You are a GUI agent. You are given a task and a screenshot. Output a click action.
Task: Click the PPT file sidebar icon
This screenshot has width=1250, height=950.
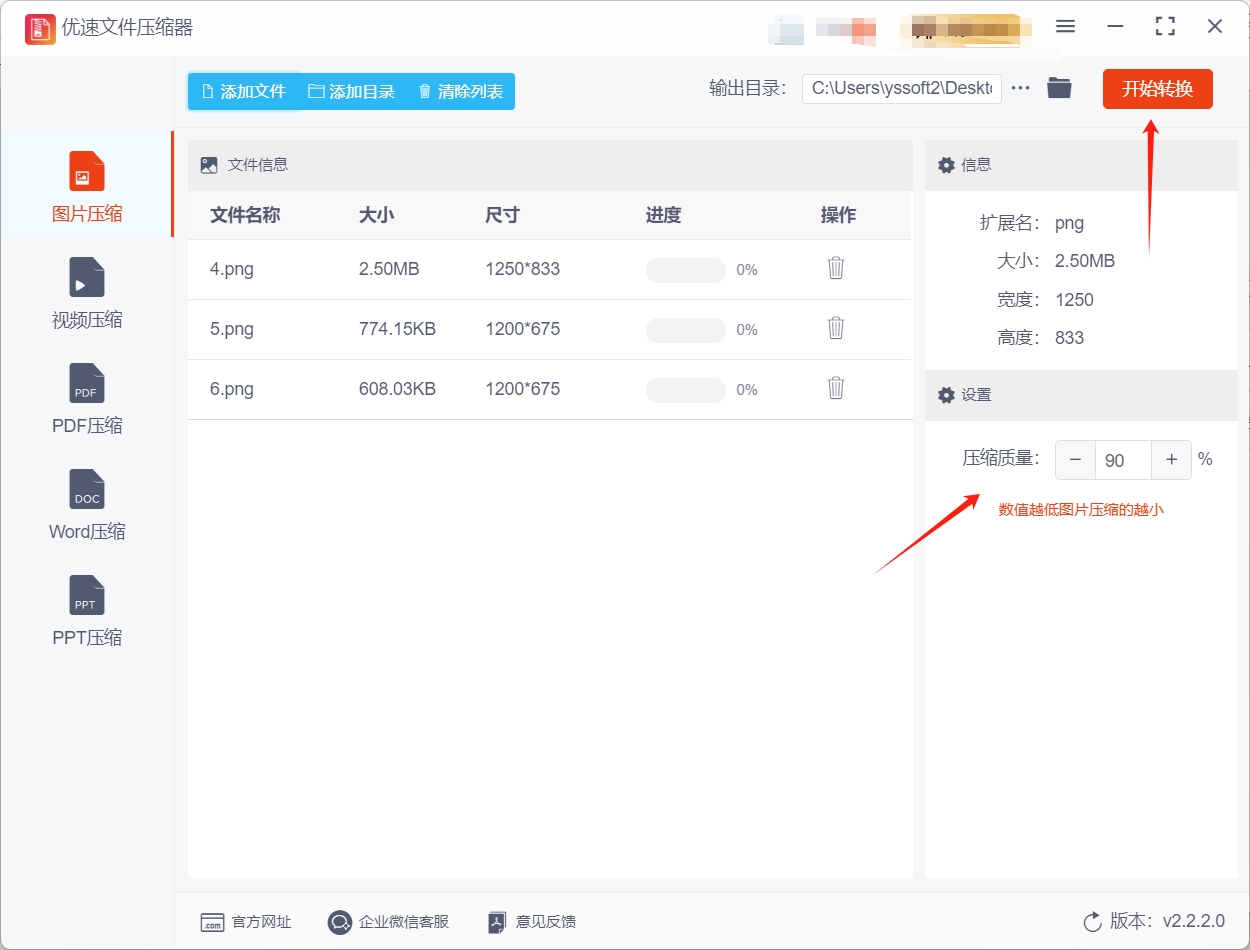pyautogui.click(x=86, y=595)
